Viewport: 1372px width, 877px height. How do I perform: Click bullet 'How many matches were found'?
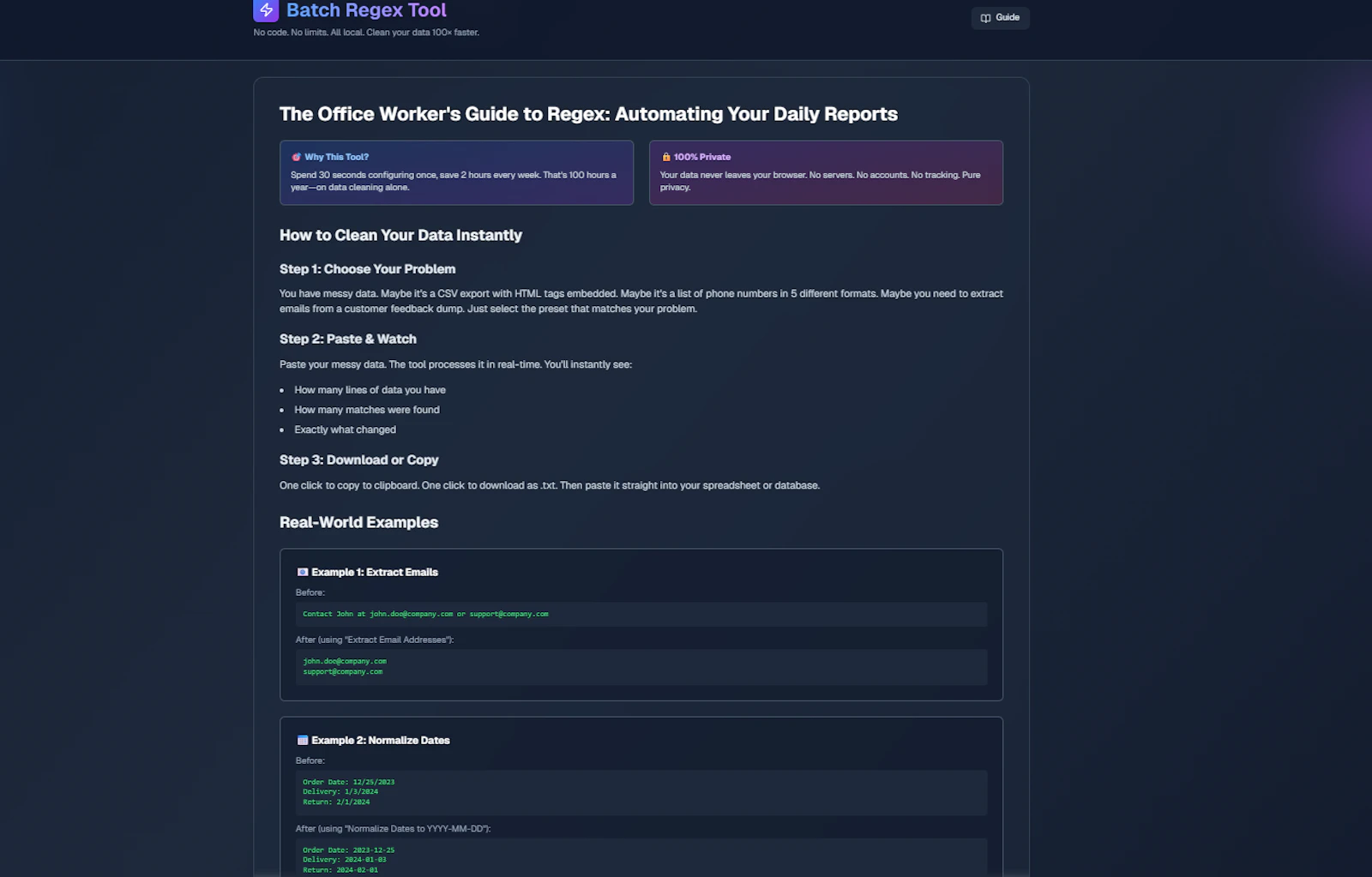(x=367, y=410)
